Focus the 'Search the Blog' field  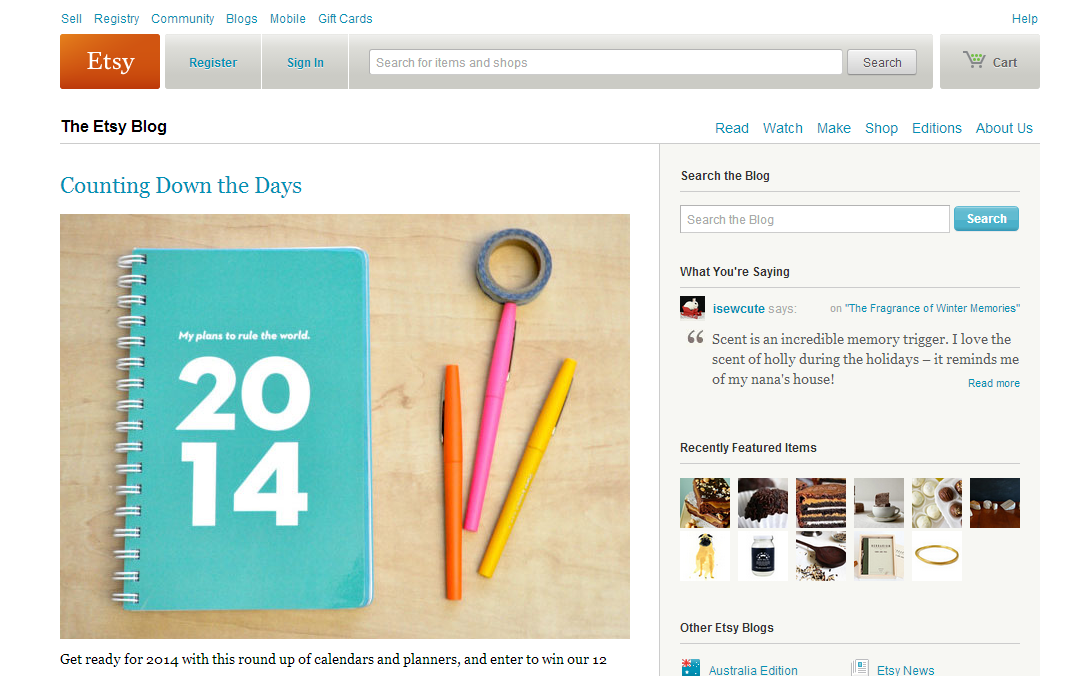[815, 219]
